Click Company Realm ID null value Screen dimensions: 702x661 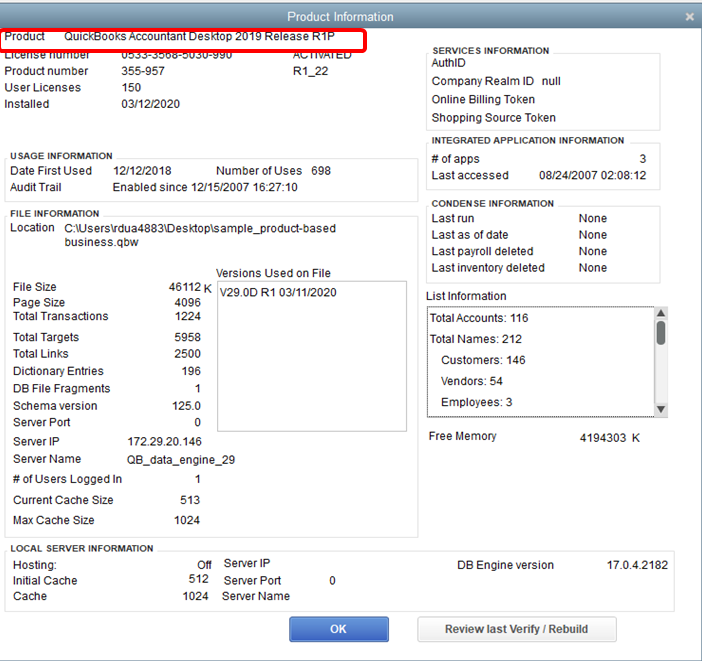tap(551, 81)
